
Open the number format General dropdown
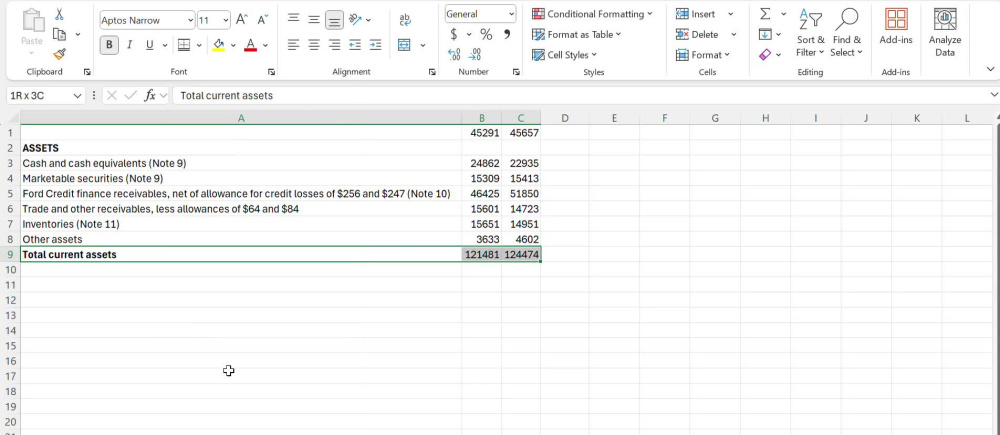coord(511,14)
